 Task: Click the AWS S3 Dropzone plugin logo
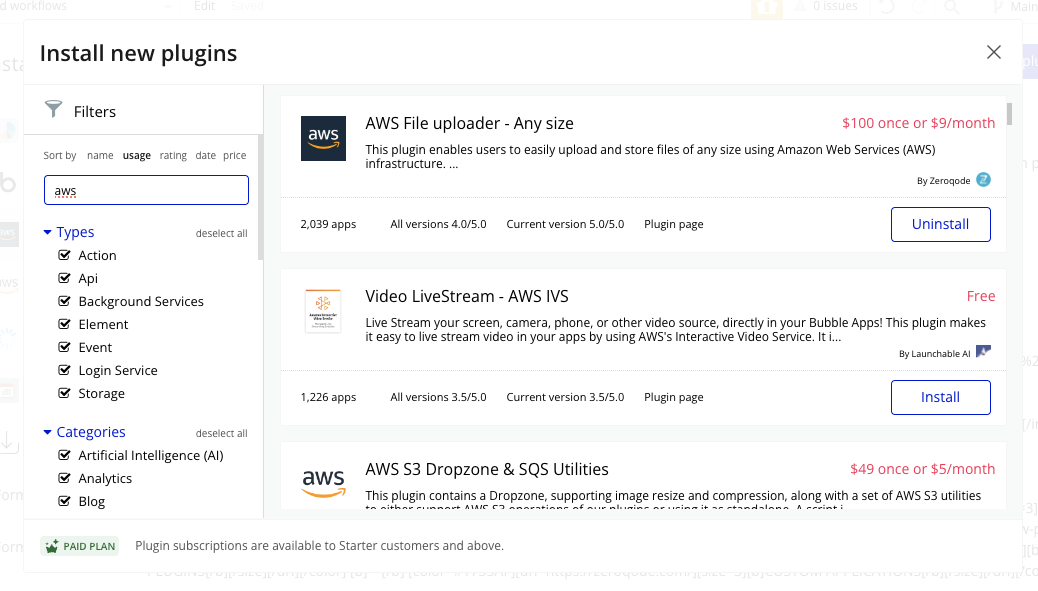(323, 482)
